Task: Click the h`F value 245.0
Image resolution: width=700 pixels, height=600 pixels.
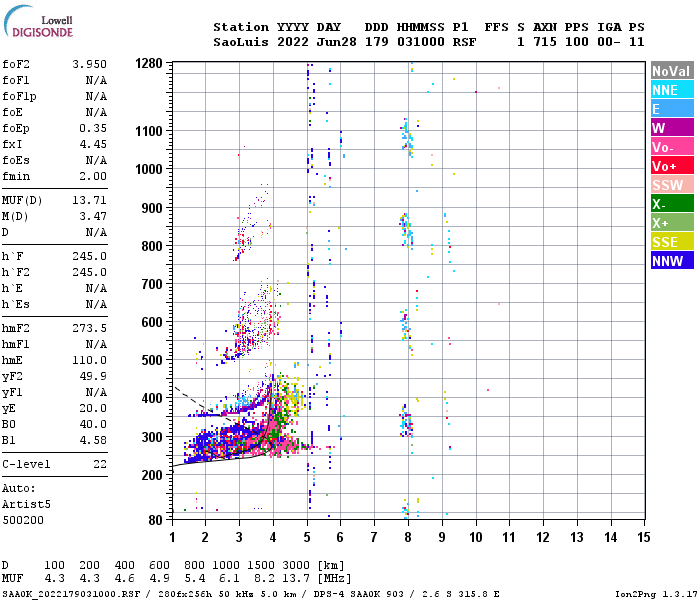Action: 90,256
